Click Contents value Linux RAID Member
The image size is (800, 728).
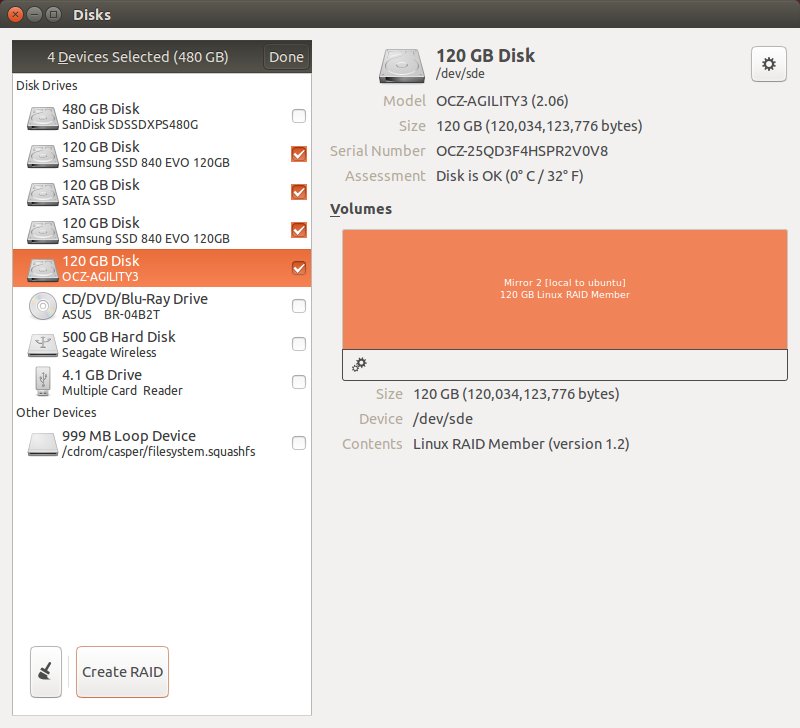tap(521, 444)
